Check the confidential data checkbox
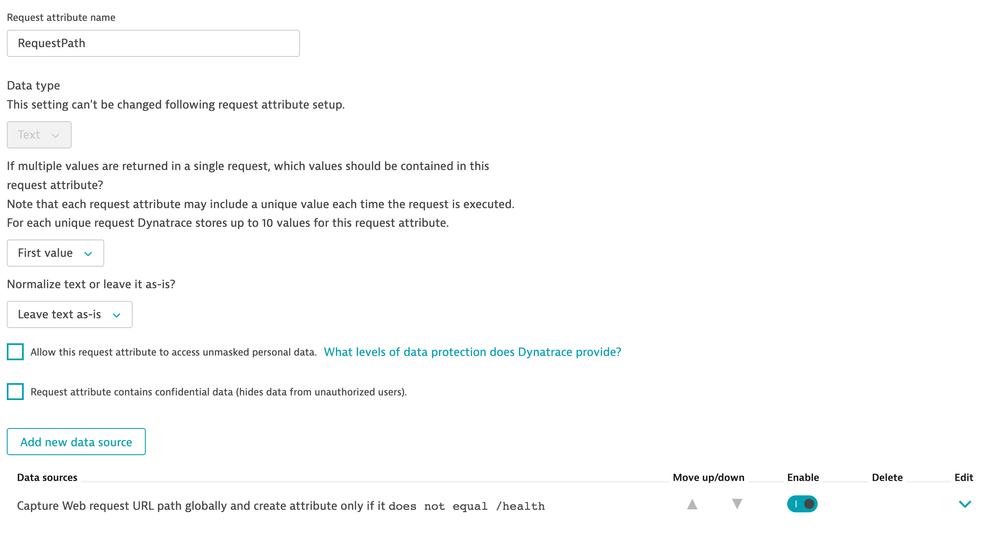The image size is (999, 540). point(15,392)
